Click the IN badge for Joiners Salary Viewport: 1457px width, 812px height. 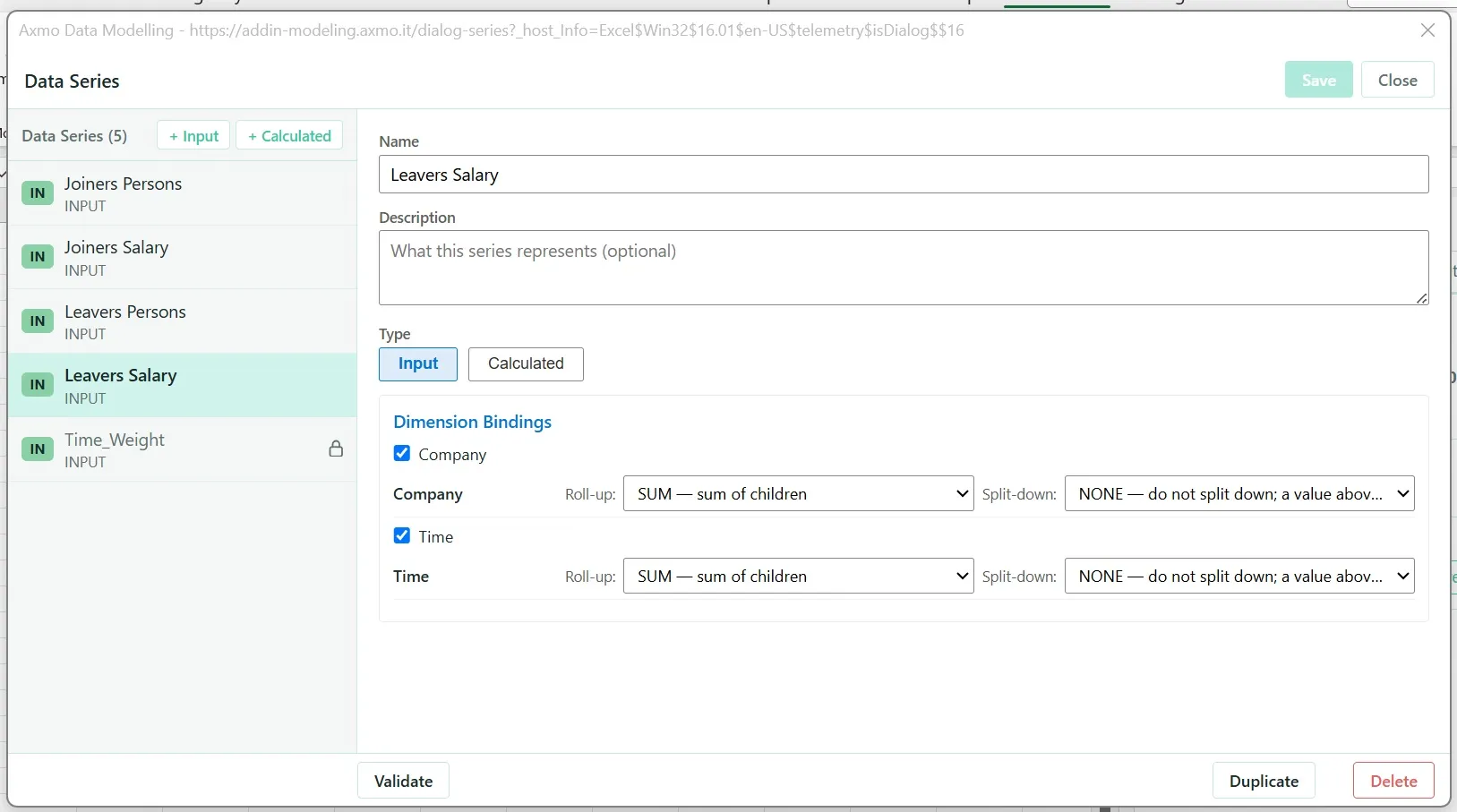coord(38,257)
